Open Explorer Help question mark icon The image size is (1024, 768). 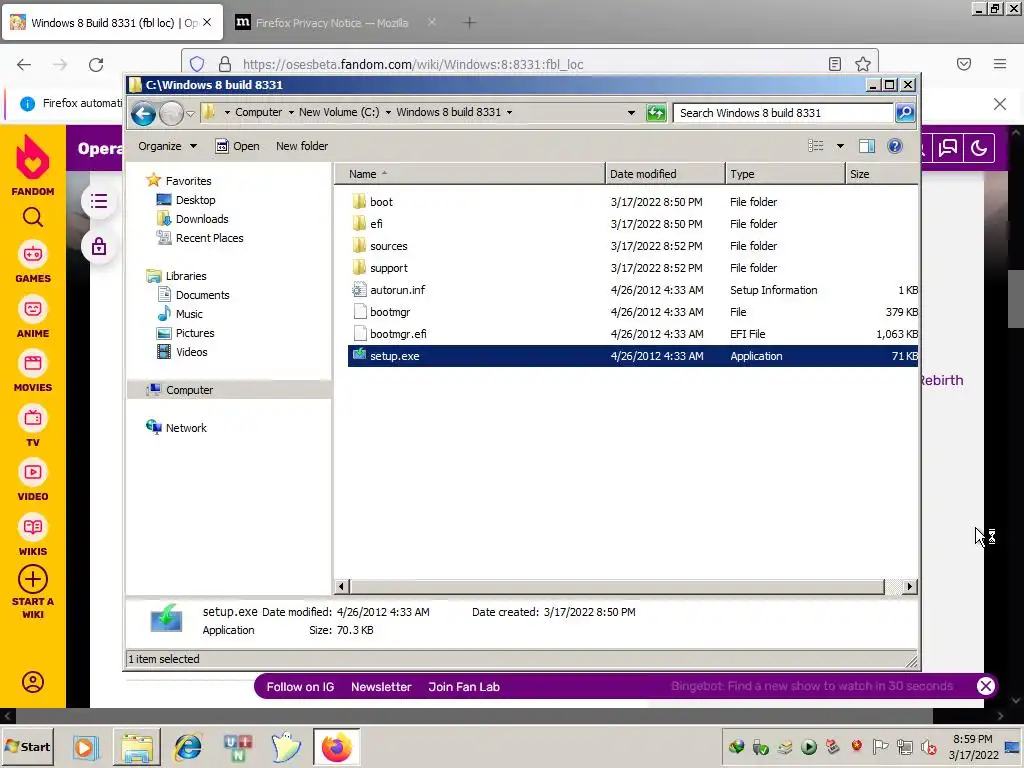(x=895, y=146)
